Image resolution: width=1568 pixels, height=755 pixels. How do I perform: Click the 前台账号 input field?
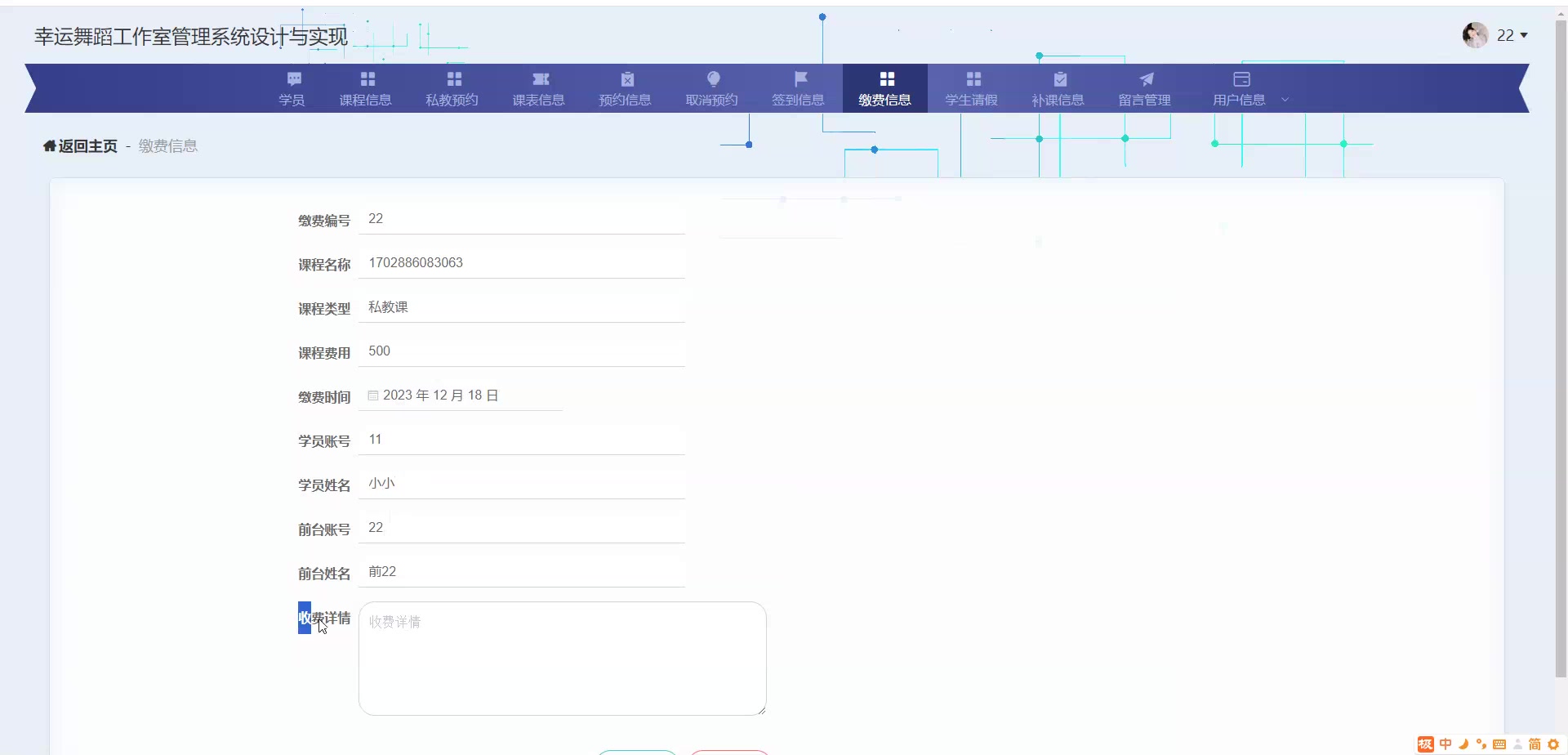click(x=522, y=528)
